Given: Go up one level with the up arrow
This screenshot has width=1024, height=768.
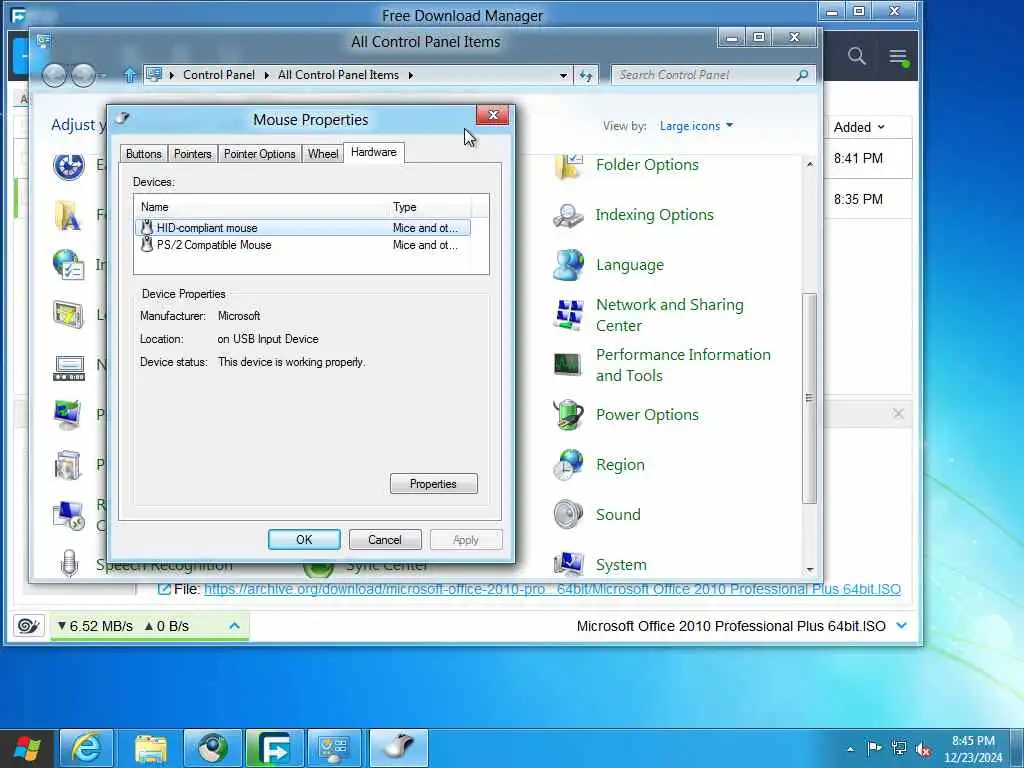Looking at the screenshot, I should coord(130,75).
